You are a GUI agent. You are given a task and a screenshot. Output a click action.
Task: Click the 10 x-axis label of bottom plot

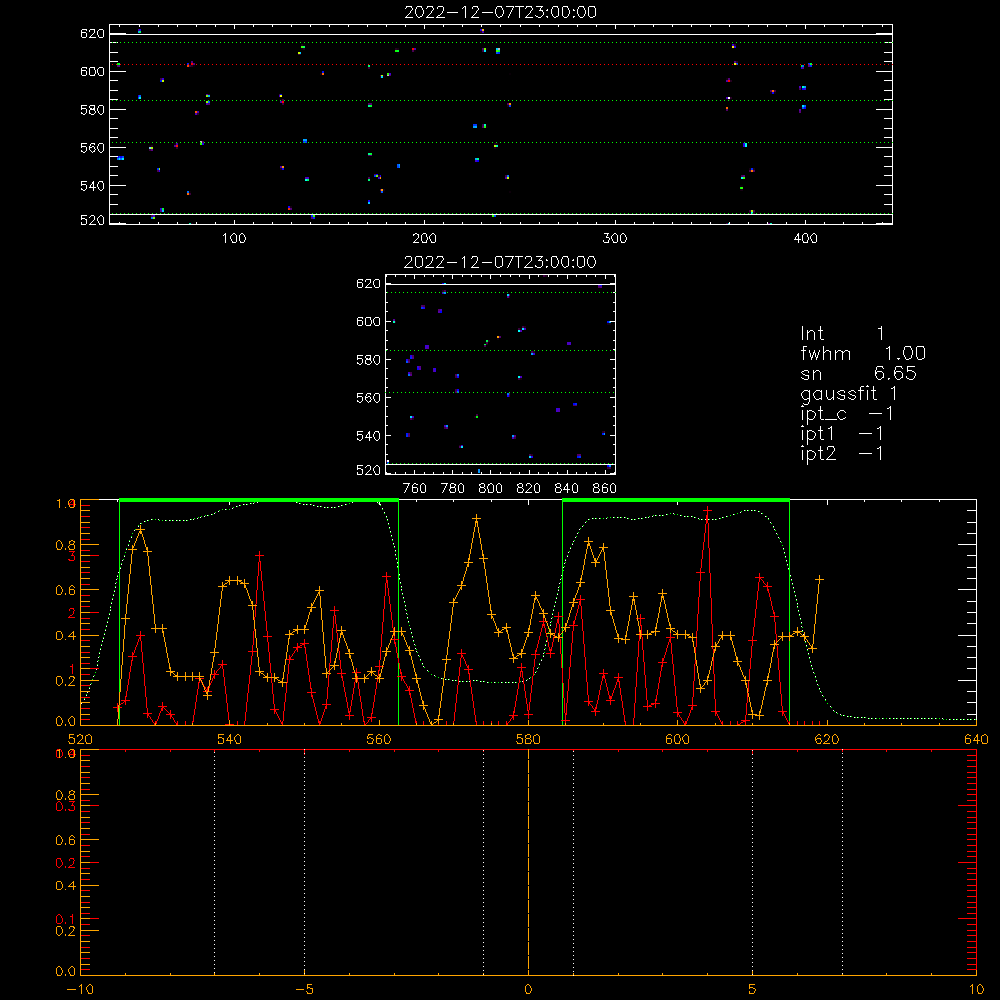(976, 989)
